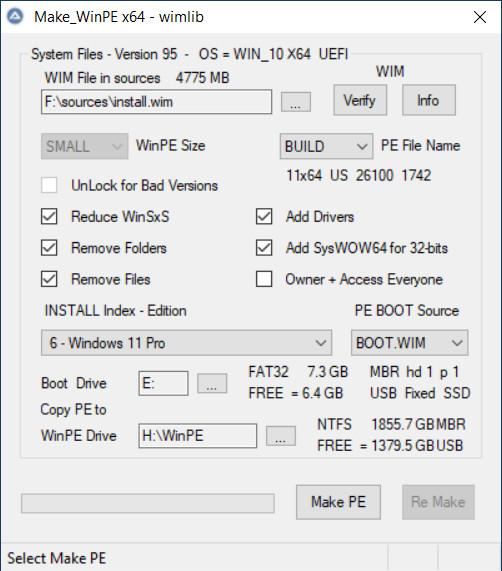The width and height of the screenshot is (502, 571).
Task: Click the Verify WIM button
Action: click(360, 100)
